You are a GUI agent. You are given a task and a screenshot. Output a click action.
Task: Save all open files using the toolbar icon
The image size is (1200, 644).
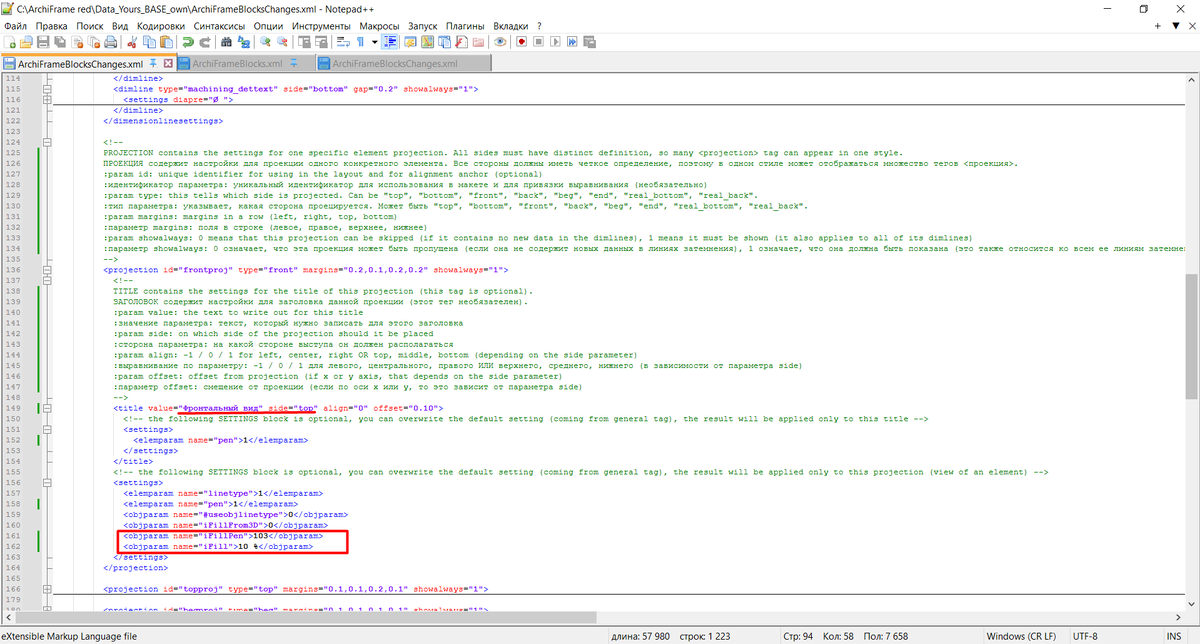[60, 42]
